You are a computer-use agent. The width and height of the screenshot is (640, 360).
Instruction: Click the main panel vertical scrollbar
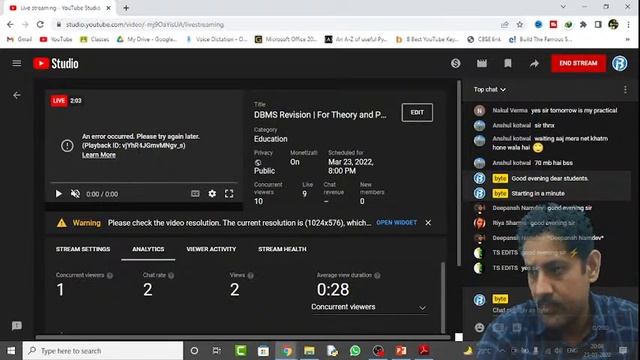[459, 173]
